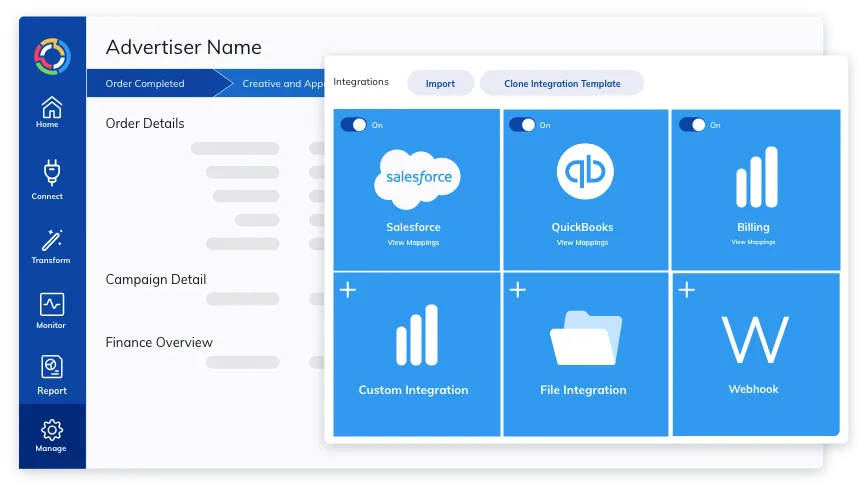
Task: Toggle off the Billing integration switch
Action: (x=692, y=125)
